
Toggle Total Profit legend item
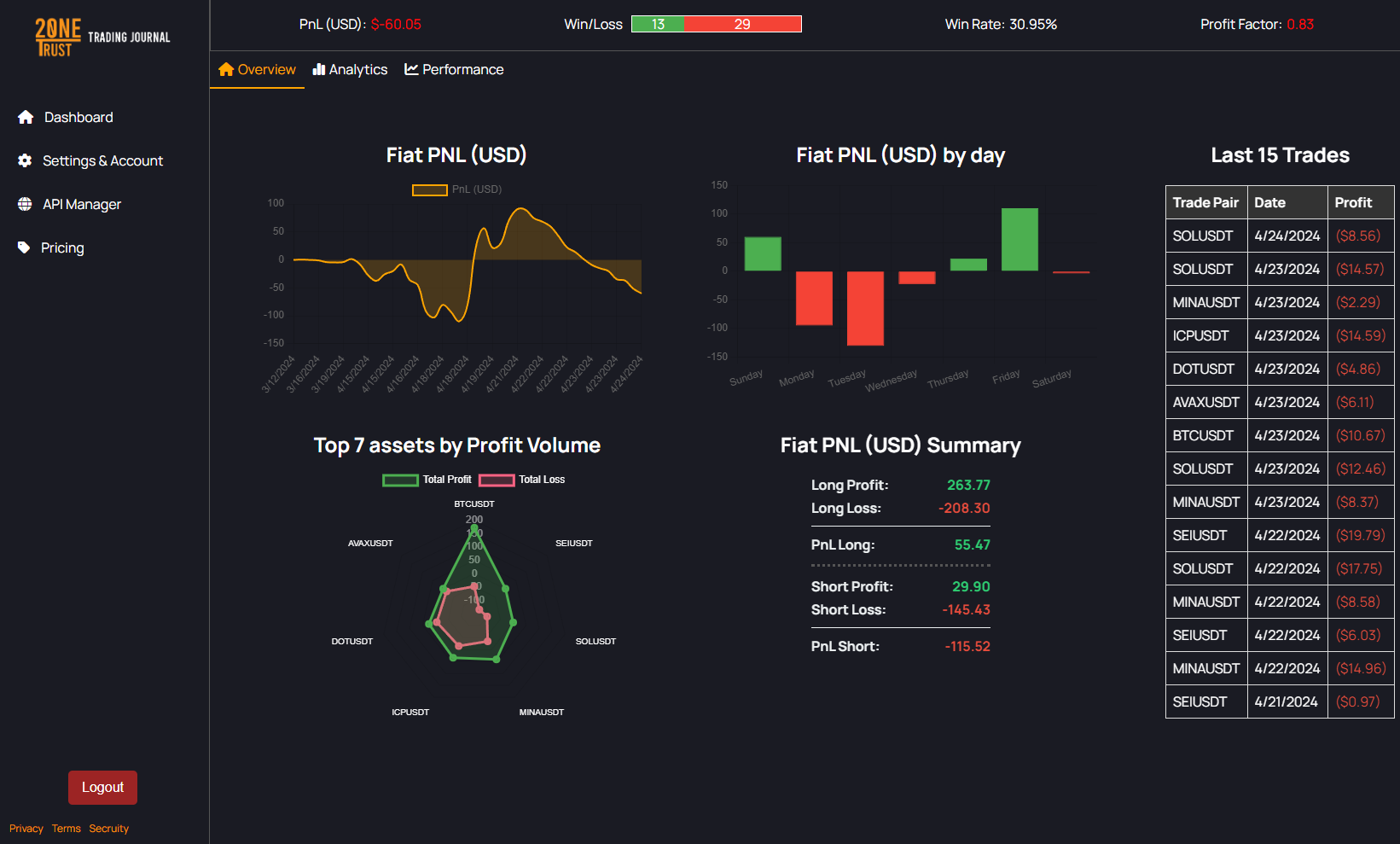[427, 480]
